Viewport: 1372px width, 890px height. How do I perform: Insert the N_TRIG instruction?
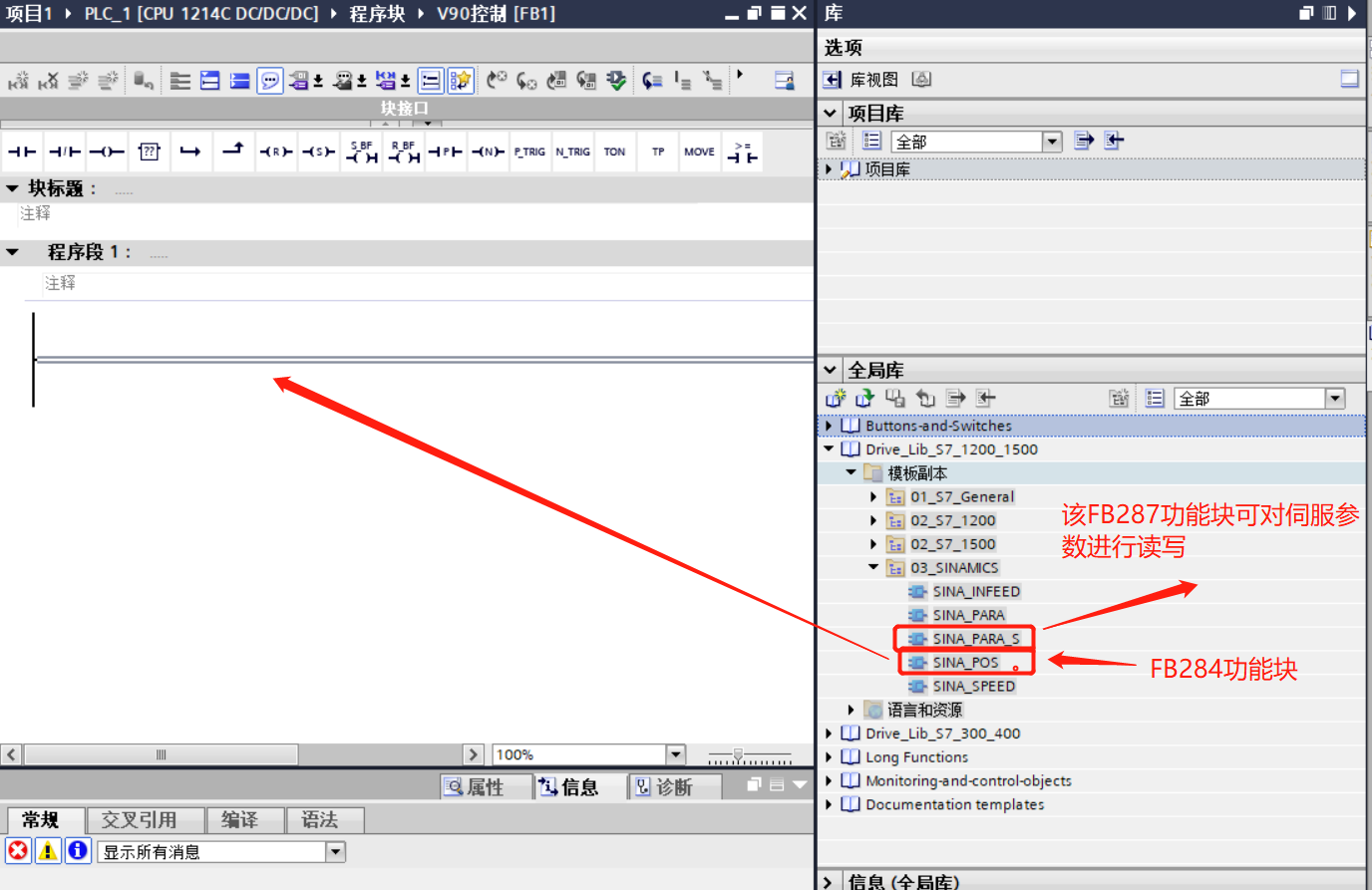pos(572,151)
